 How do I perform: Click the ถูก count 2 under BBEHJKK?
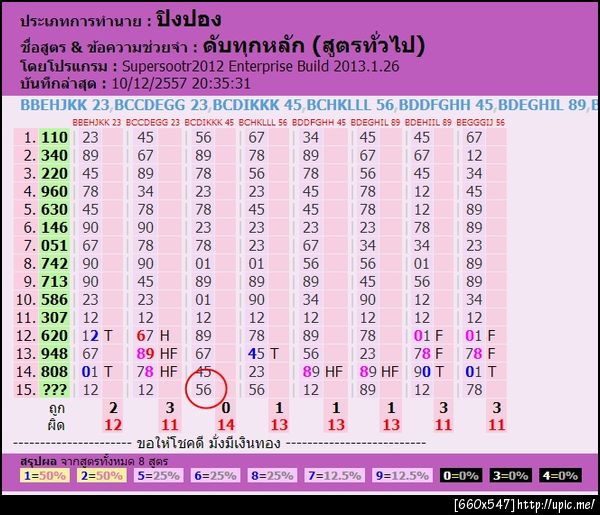113,407
